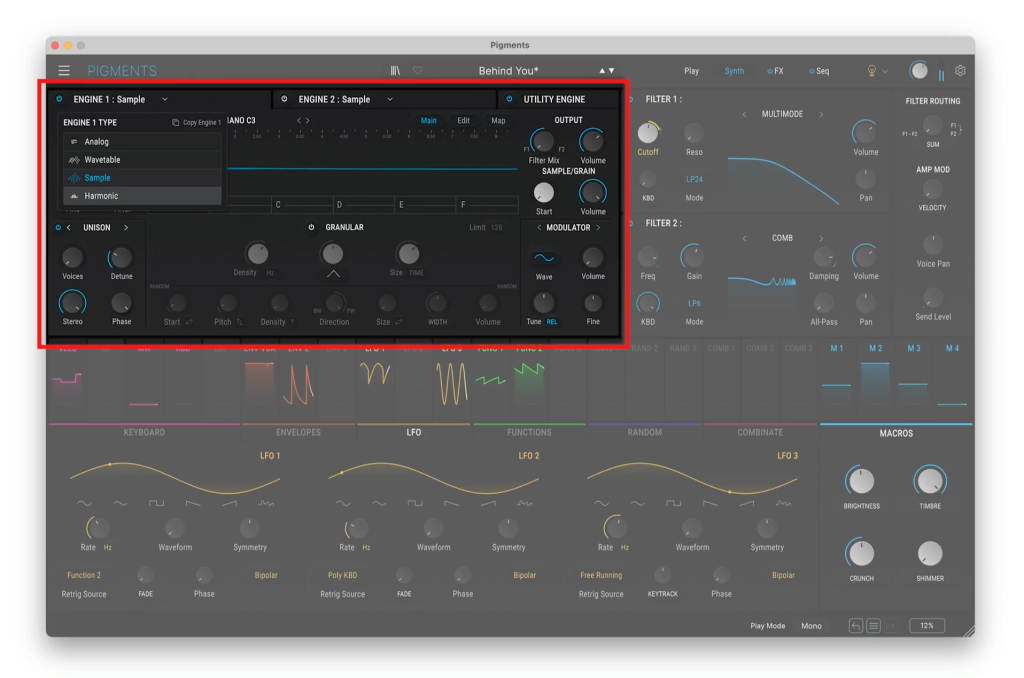
Task: Toggle Engine 2 power button
Action: point(284,99)
